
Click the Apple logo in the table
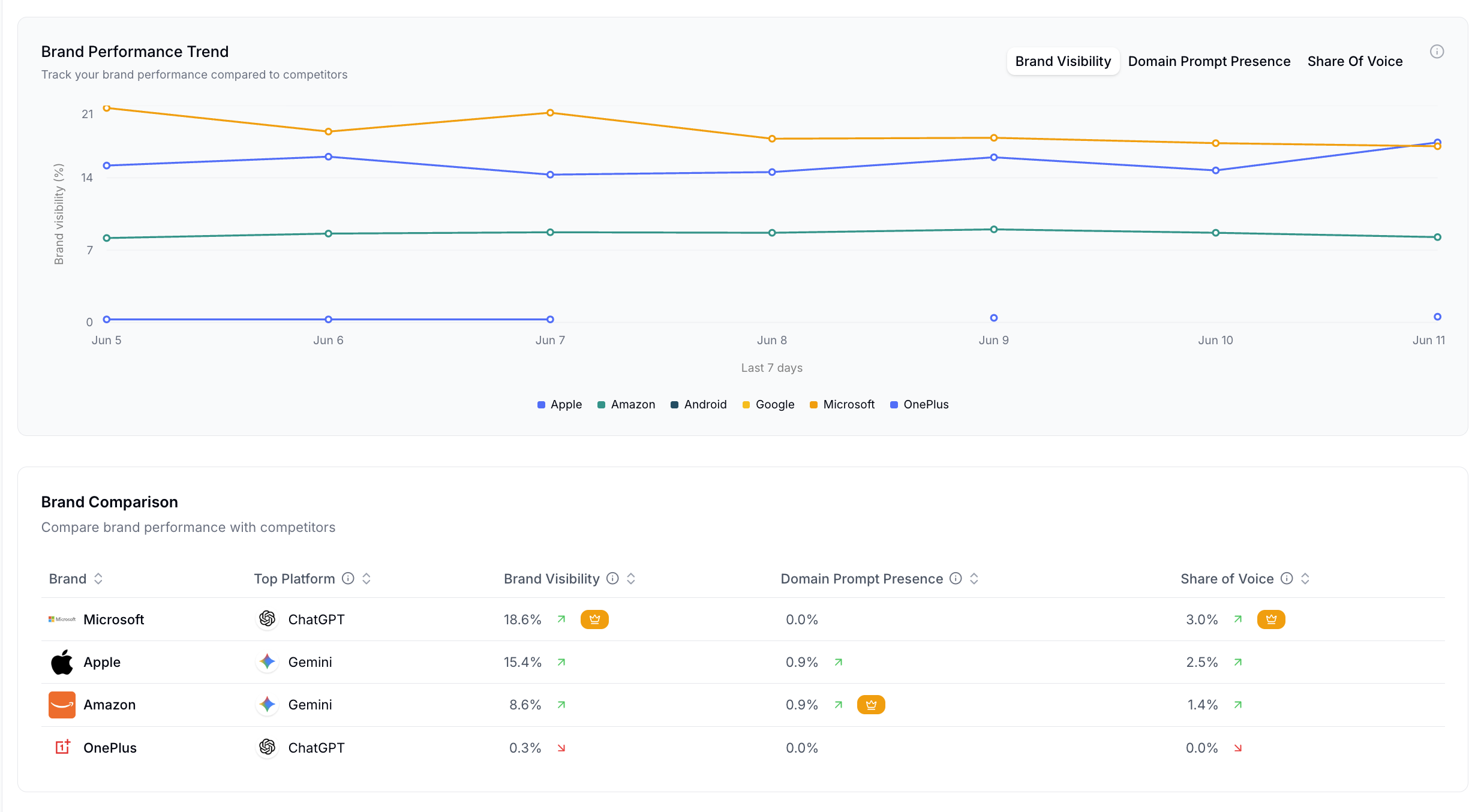click(62, 662)
